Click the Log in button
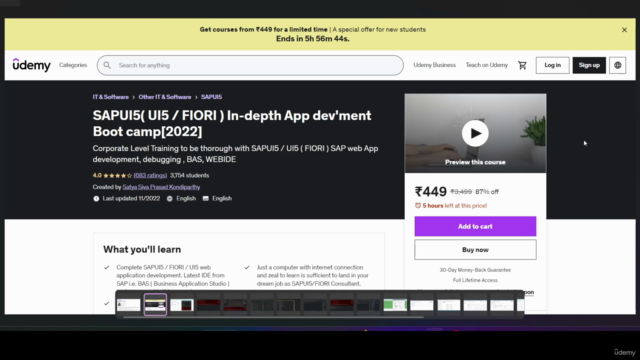640x360 pixels. [x=552, y=65]
